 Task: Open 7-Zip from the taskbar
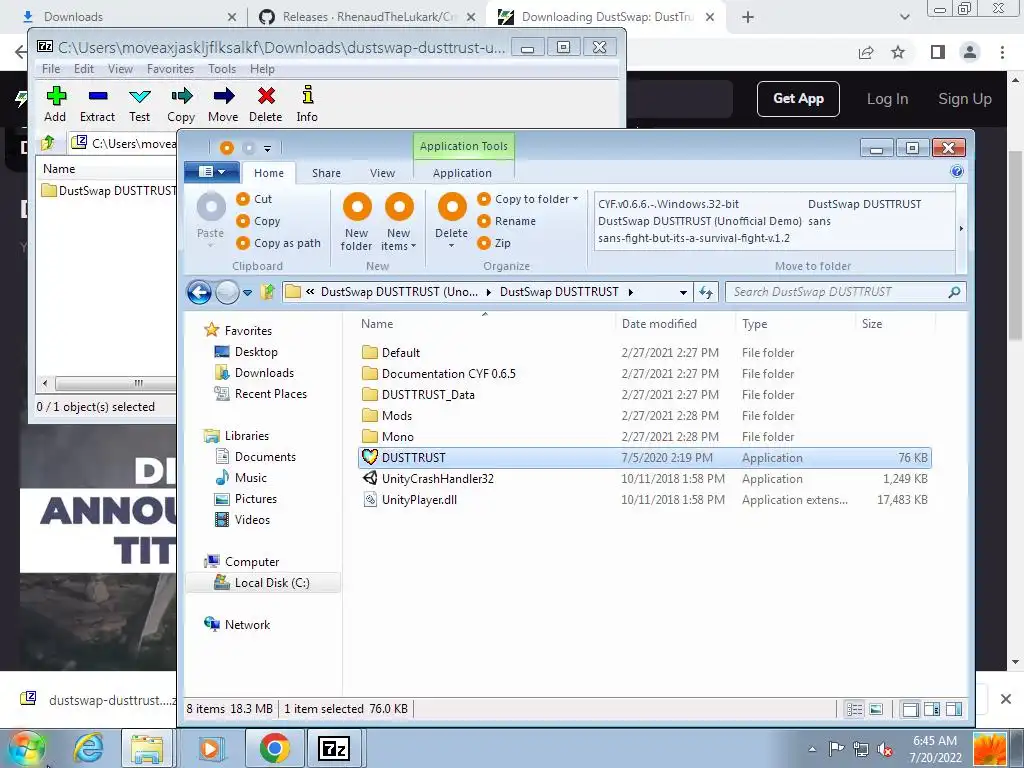[x=333, y=748]
